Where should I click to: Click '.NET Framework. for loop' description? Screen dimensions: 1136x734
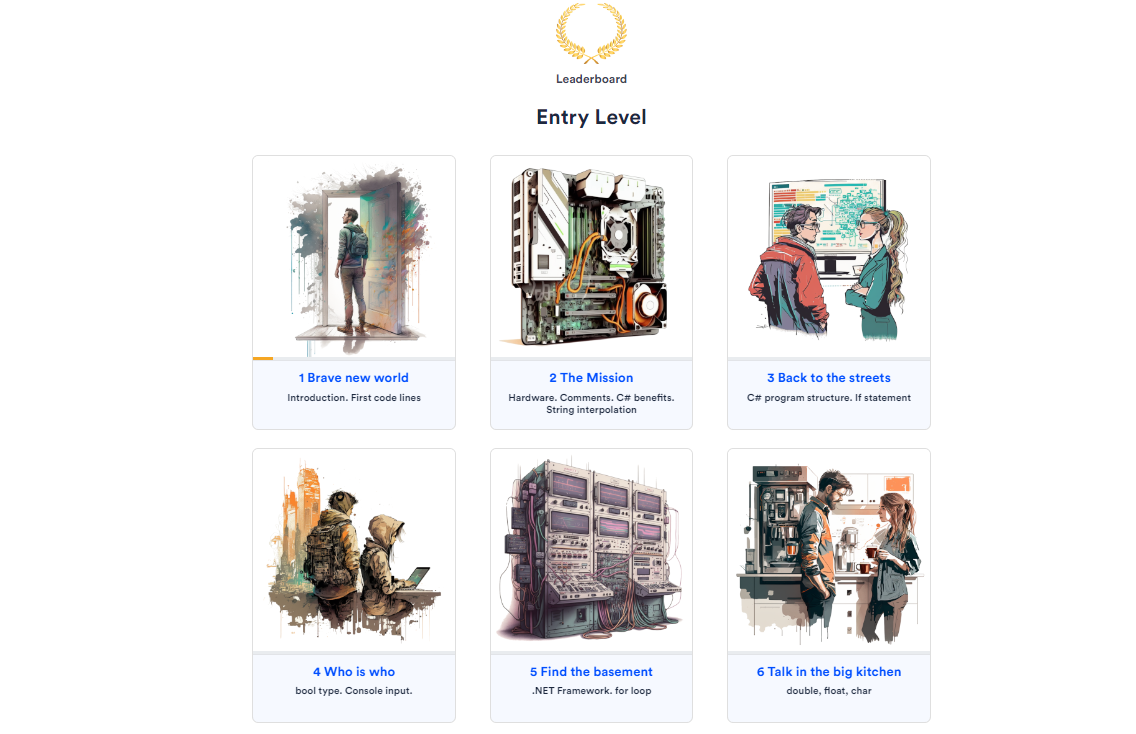[591, 691]
